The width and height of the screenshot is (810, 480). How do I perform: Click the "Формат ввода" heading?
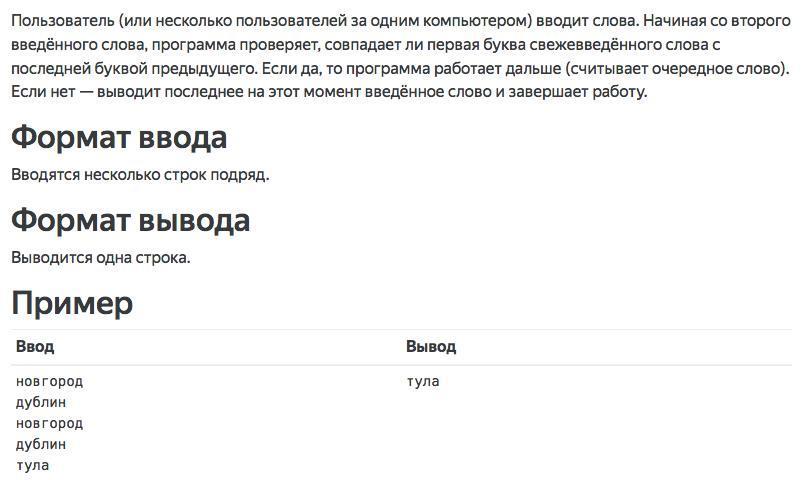[x=119, y=137]
